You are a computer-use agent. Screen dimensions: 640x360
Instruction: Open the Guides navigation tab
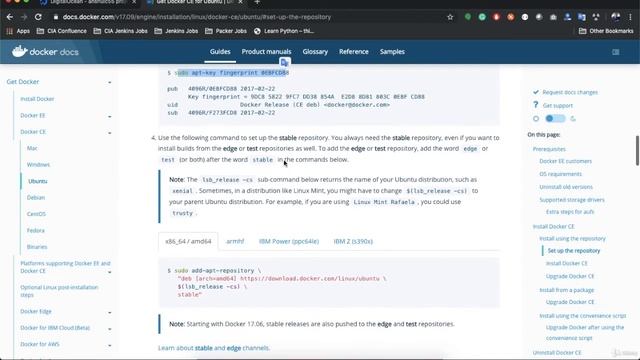pyautogui.click(x=220, y=51)
